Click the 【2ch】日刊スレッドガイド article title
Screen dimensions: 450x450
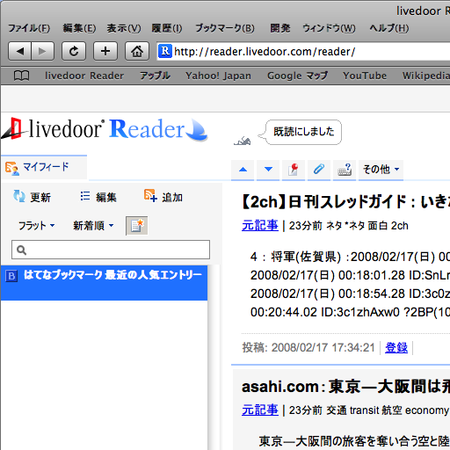point(345,202)
